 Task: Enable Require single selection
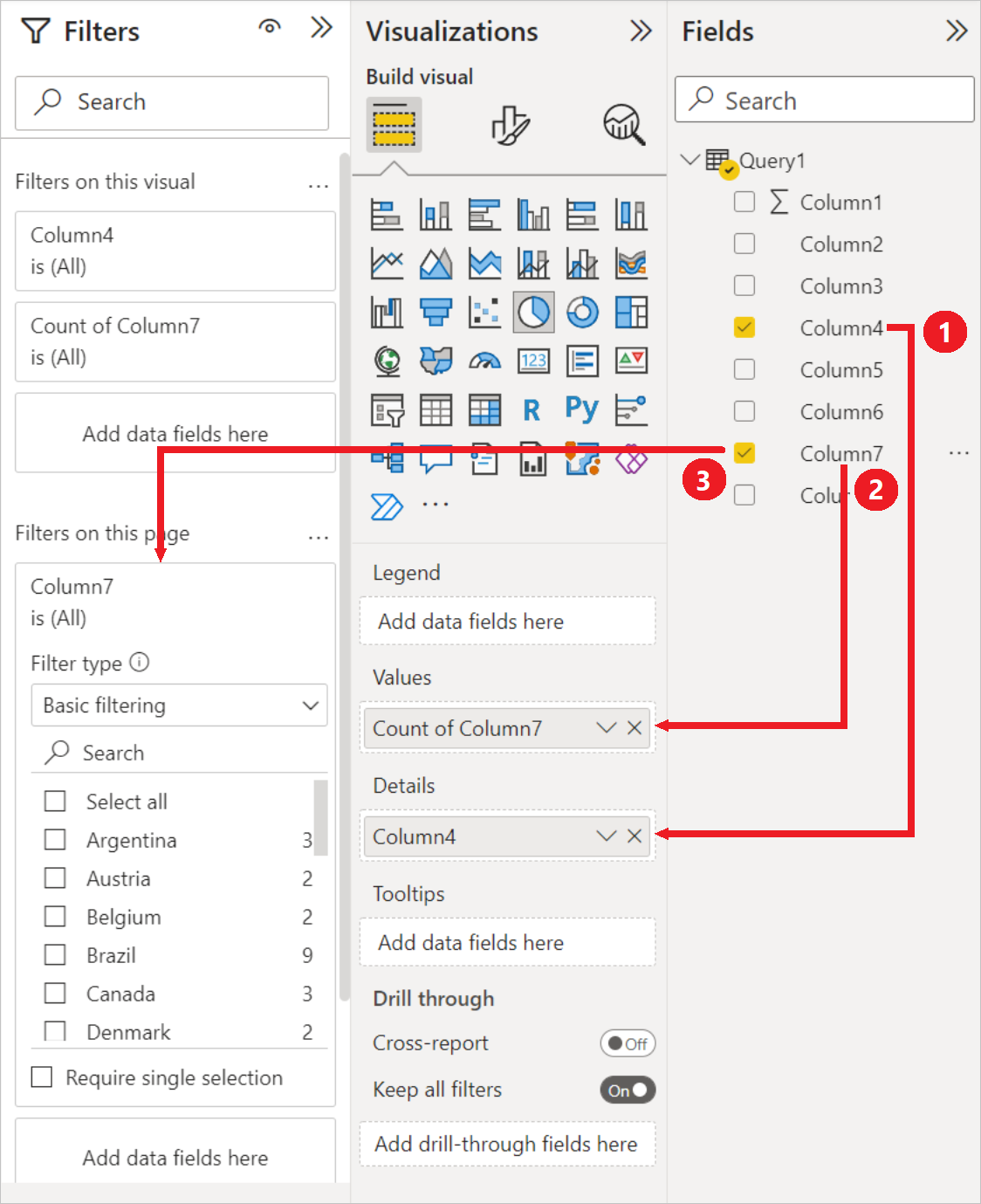41,1077
